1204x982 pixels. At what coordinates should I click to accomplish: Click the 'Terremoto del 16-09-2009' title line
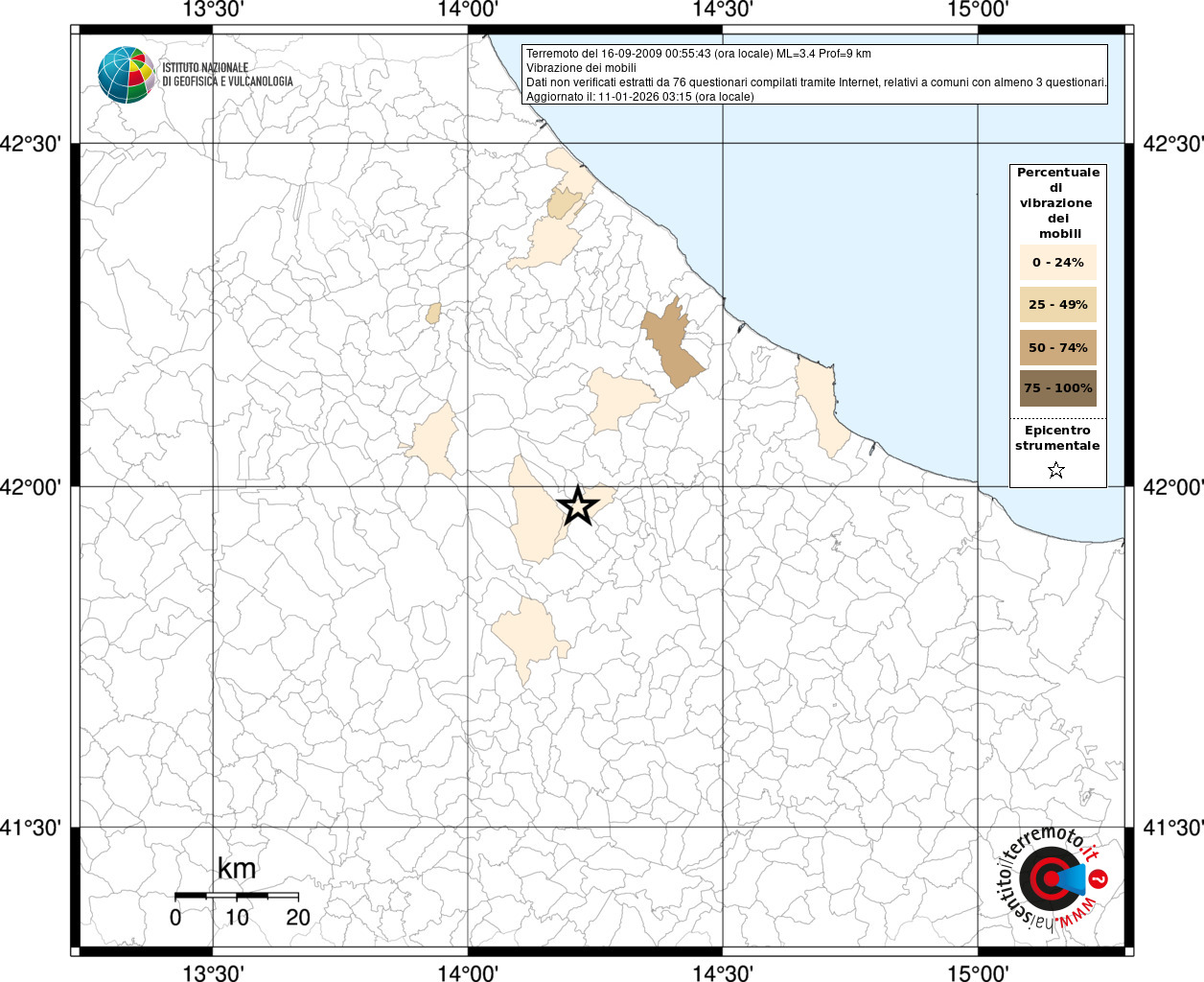pos(699,54)
